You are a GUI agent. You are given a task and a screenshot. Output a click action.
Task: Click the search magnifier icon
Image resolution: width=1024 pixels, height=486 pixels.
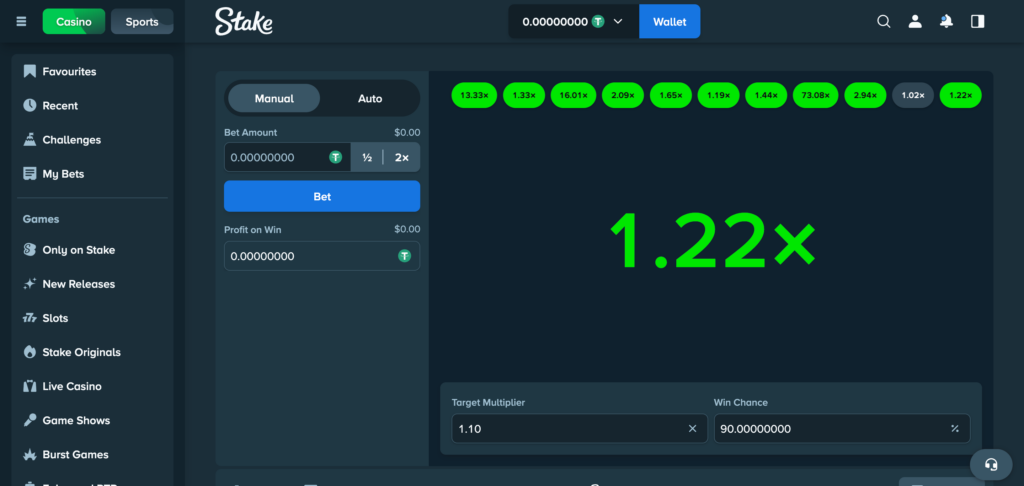point(883,21)
